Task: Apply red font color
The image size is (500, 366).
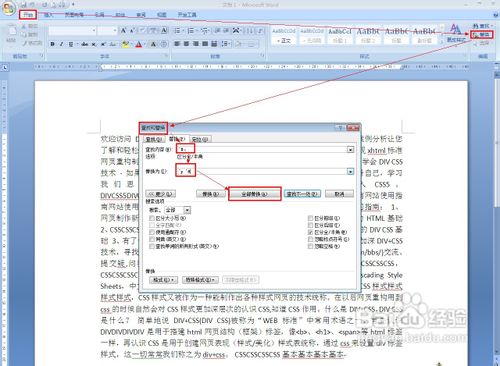Action: click(139, 44)
